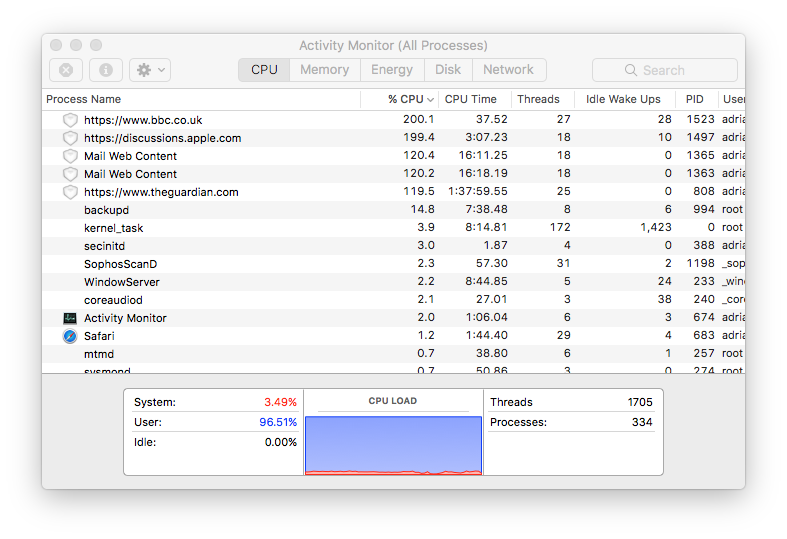Screen dimensions: 787x539
Task: Select the Safari process name
Action: [99, 336]
